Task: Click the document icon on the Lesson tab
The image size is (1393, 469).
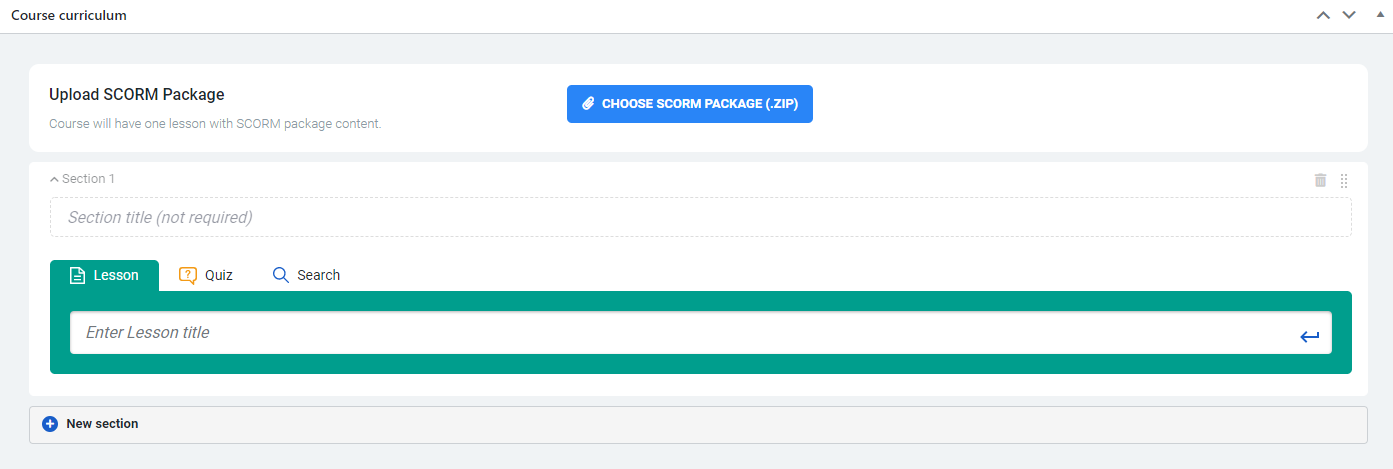Action: (77, 275)
